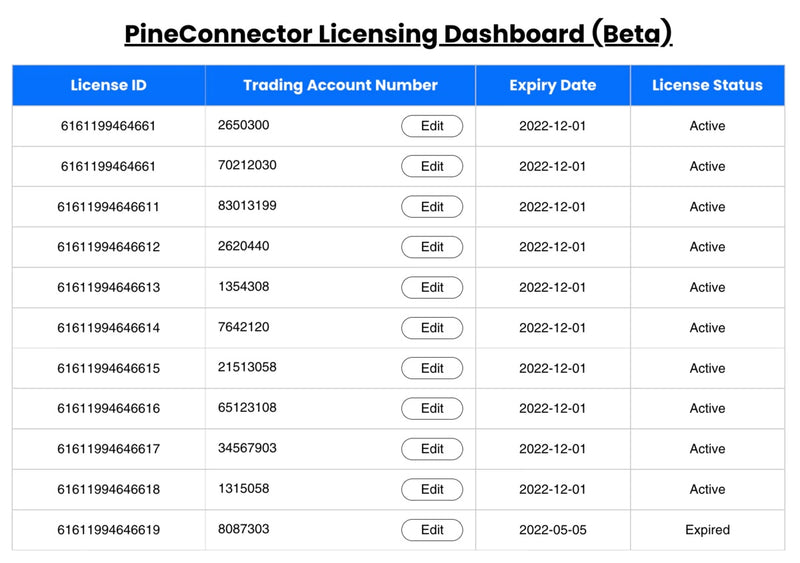Screen dimensions: 800x563
Task: Edit trading account number 83013199
Action: pos(432,207)
